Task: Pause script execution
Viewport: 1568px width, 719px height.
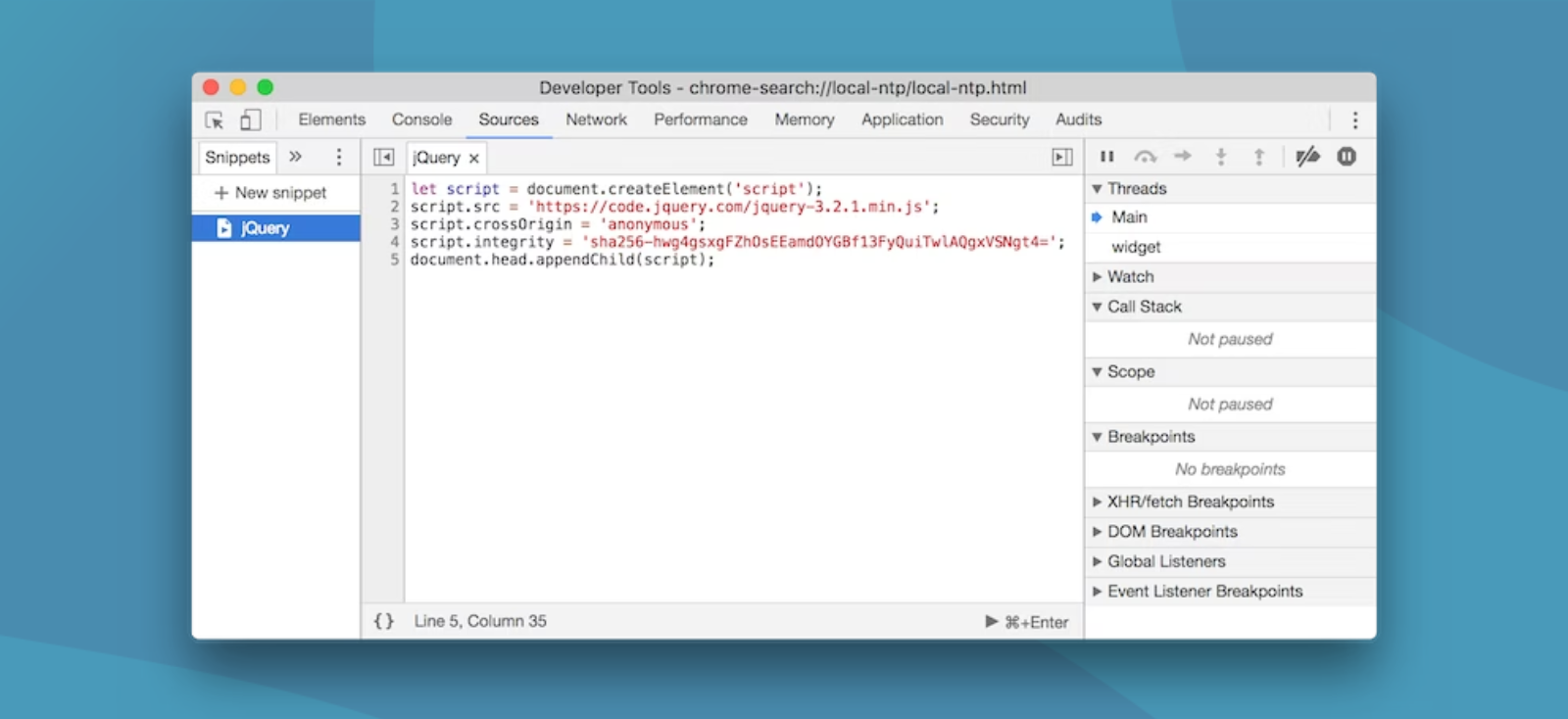Action: 1107,157
